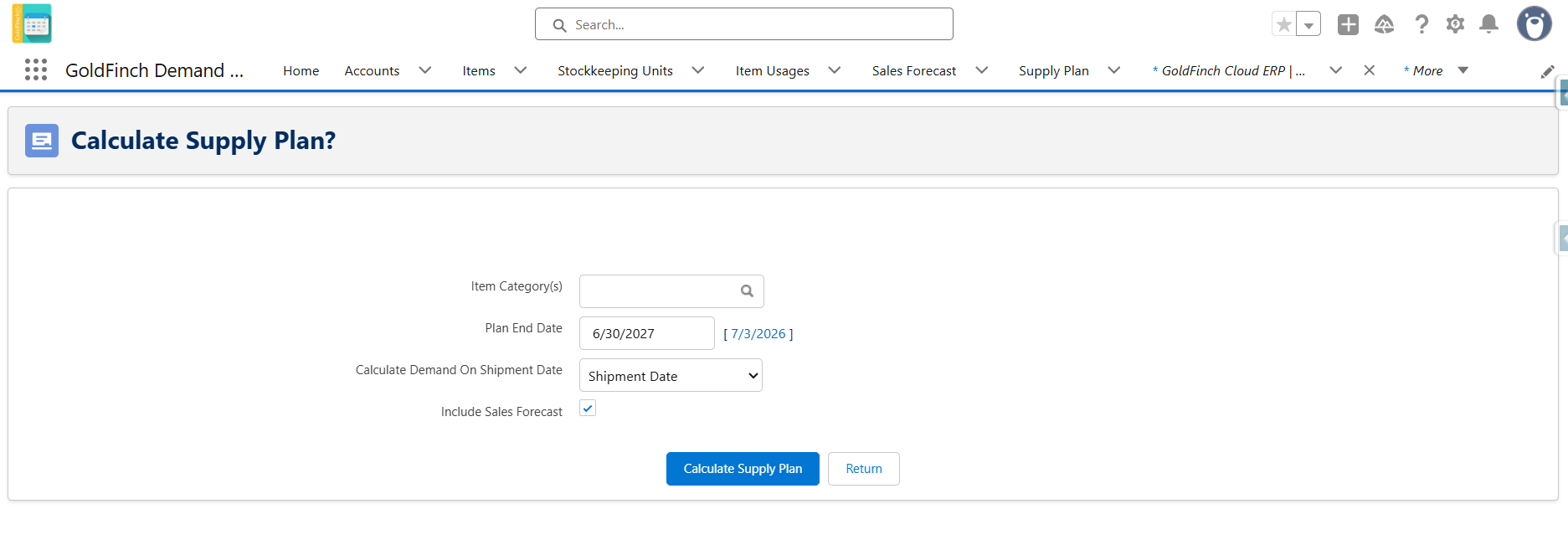Image resolution: width=1568 pixels, height=545 pixels.
Task: Expand the Items tab chevron
Action: tap(521, 70)
